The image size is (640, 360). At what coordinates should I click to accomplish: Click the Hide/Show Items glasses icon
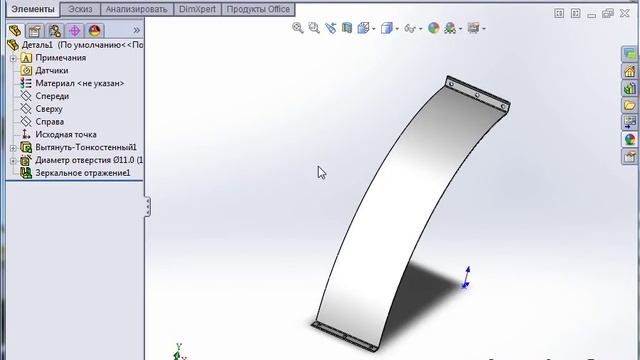pyautogui.click(x=409, y=28)
